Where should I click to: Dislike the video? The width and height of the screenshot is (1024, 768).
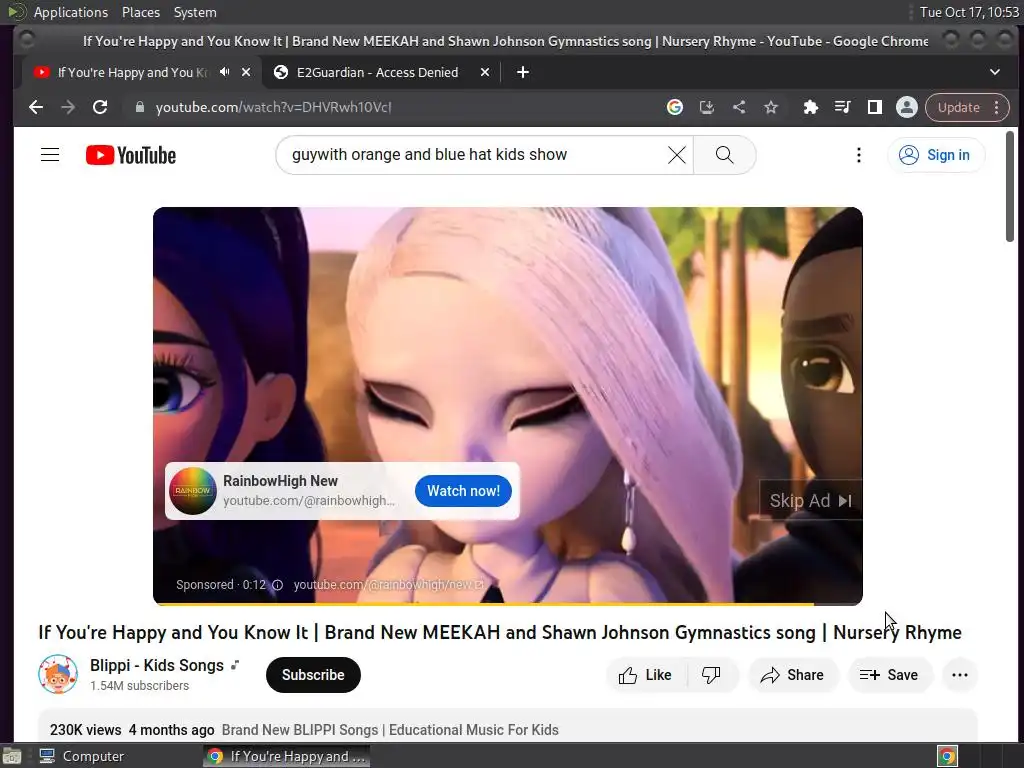coord(711,675)
